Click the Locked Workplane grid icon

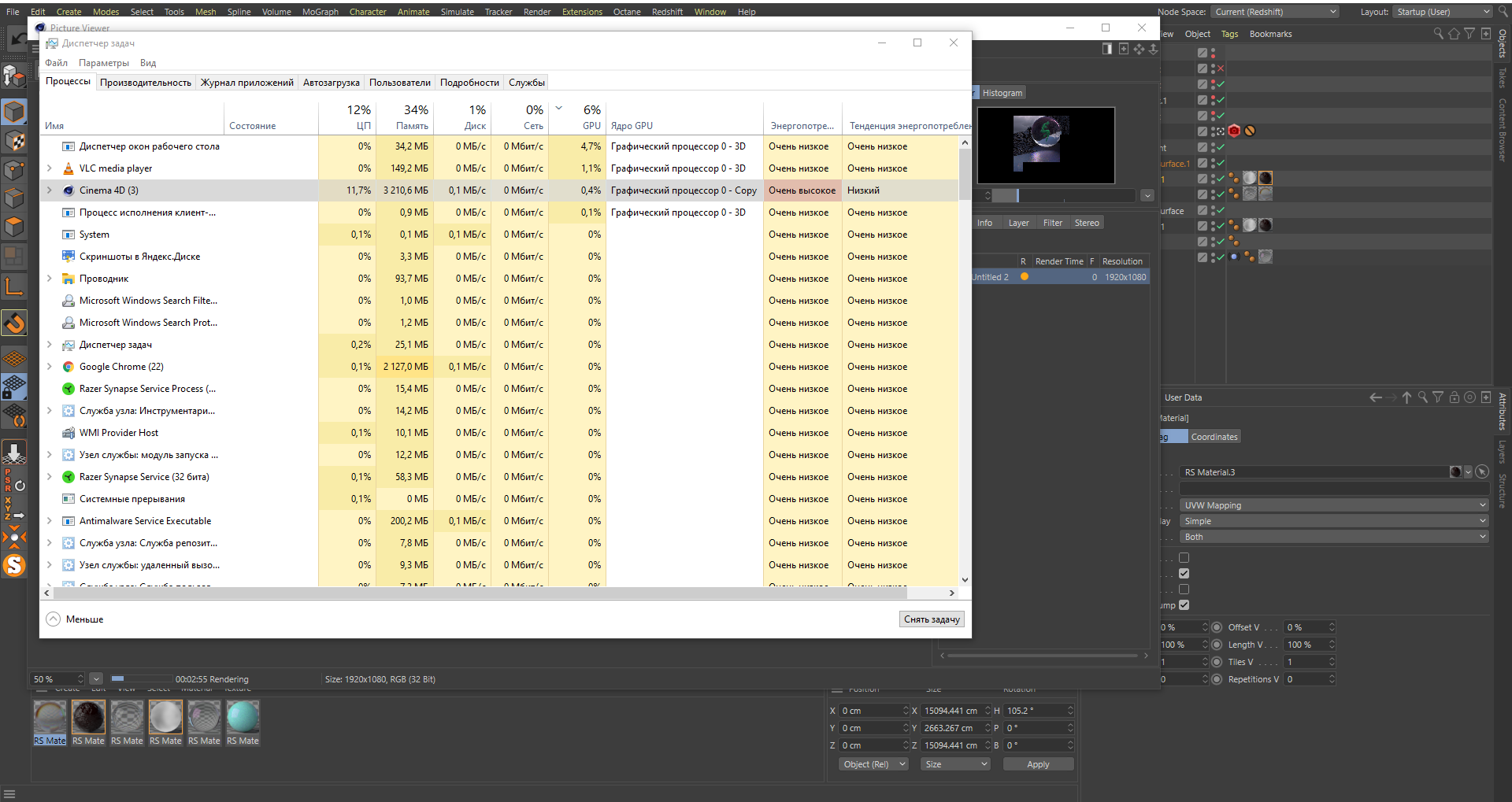click(x=14, y=387)
